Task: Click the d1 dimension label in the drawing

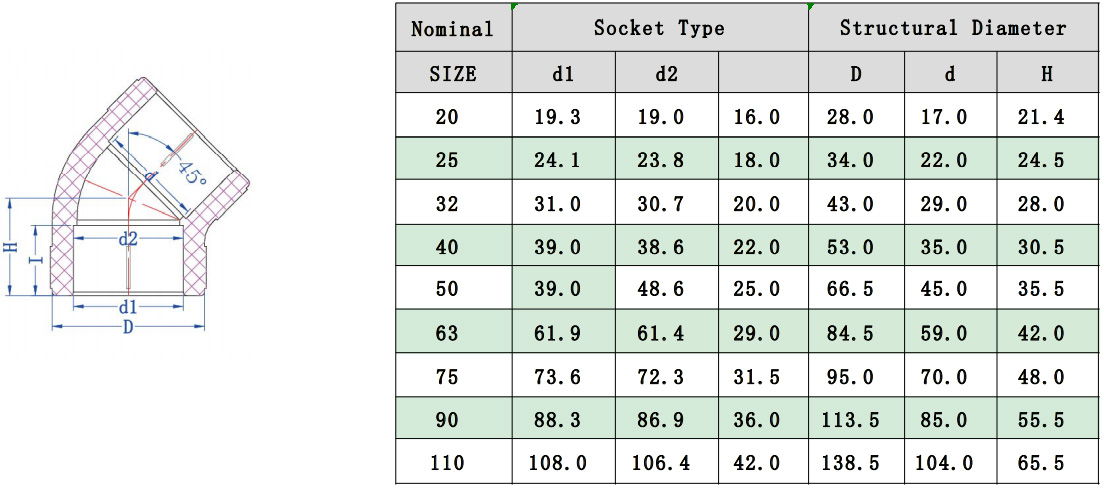Action: [128, 306]
